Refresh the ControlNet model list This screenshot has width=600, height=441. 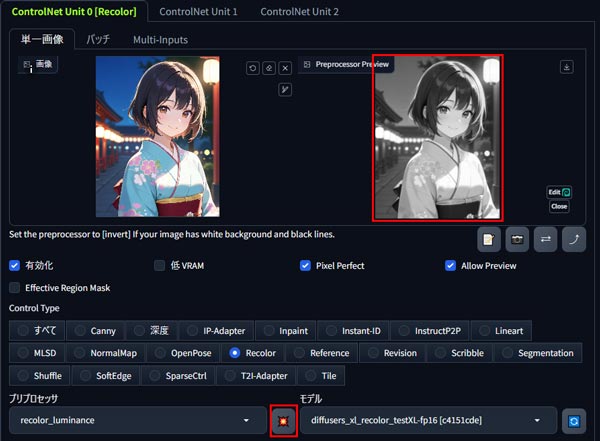574,421
